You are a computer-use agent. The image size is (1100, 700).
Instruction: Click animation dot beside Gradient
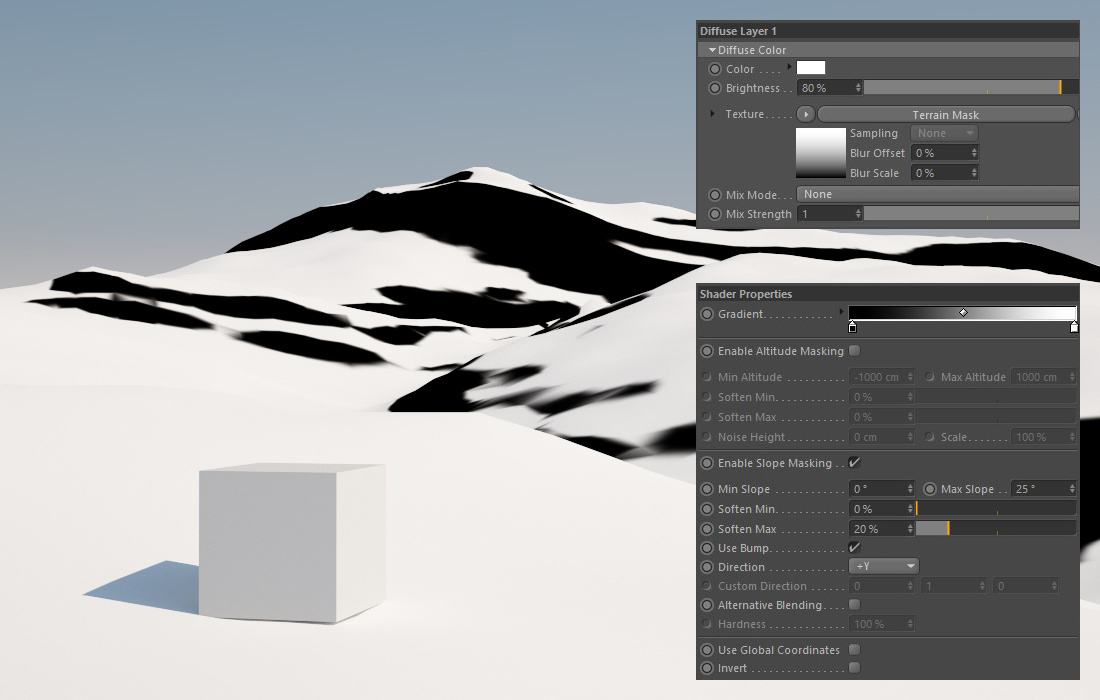707,314
